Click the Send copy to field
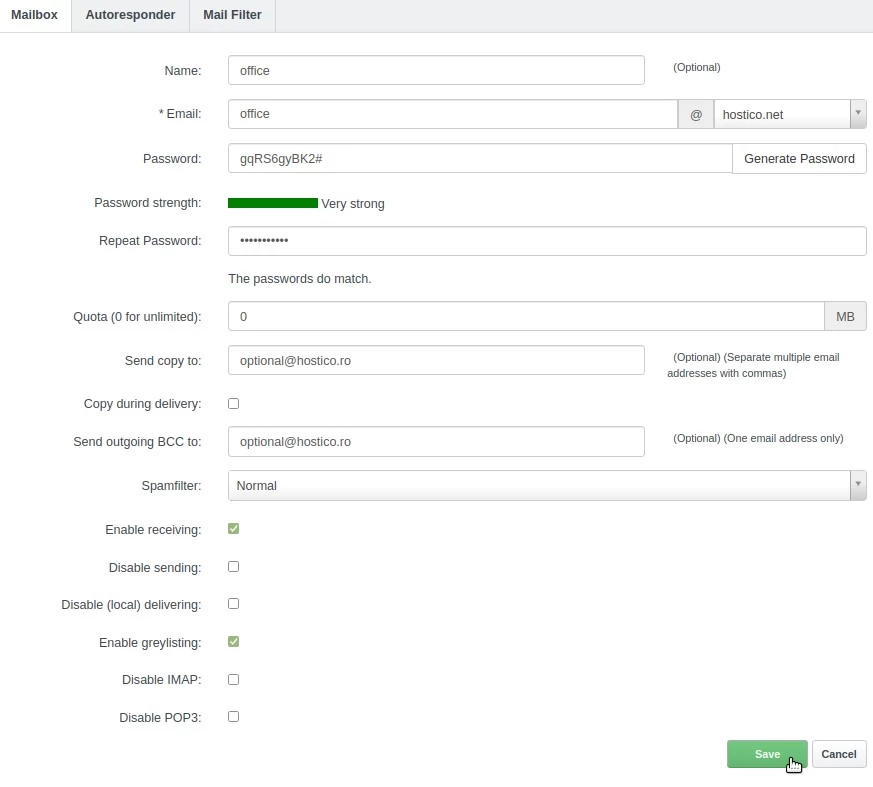Screen dimensions: 873x787 [436, 360]
